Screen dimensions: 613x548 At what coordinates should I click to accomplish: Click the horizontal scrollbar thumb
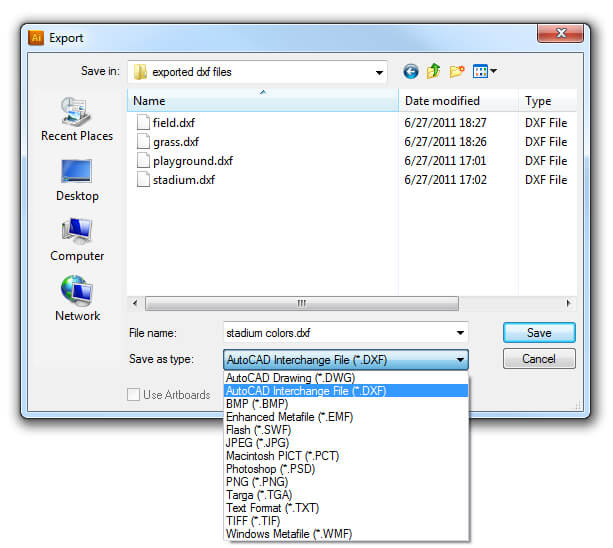pos(301,303)
